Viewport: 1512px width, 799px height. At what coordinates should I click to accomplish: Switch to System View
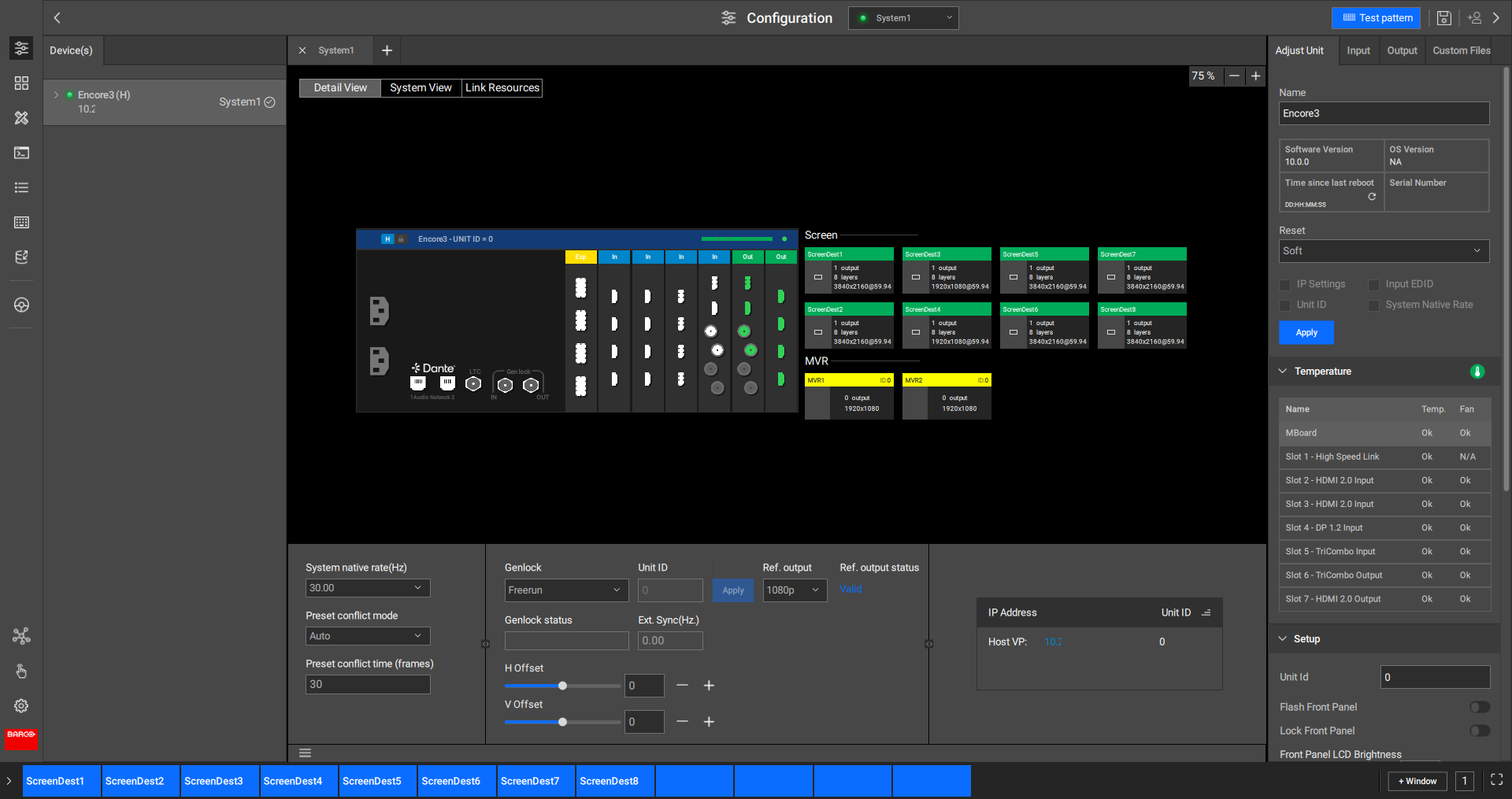[421, 87]
